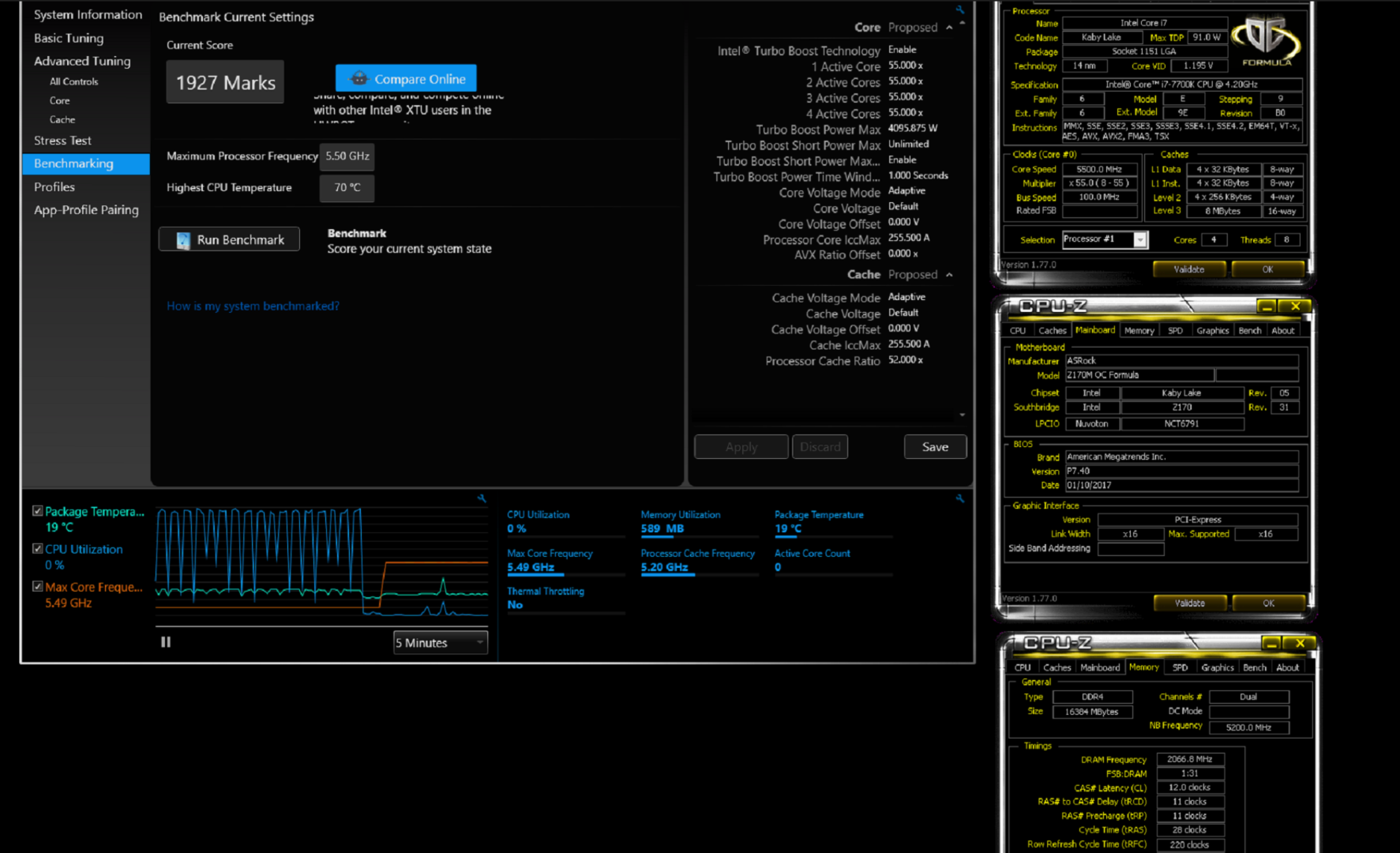Switch to CPU tab in Mainboard CPU-Z window
1400x853 pixels.
(1018, 330)
